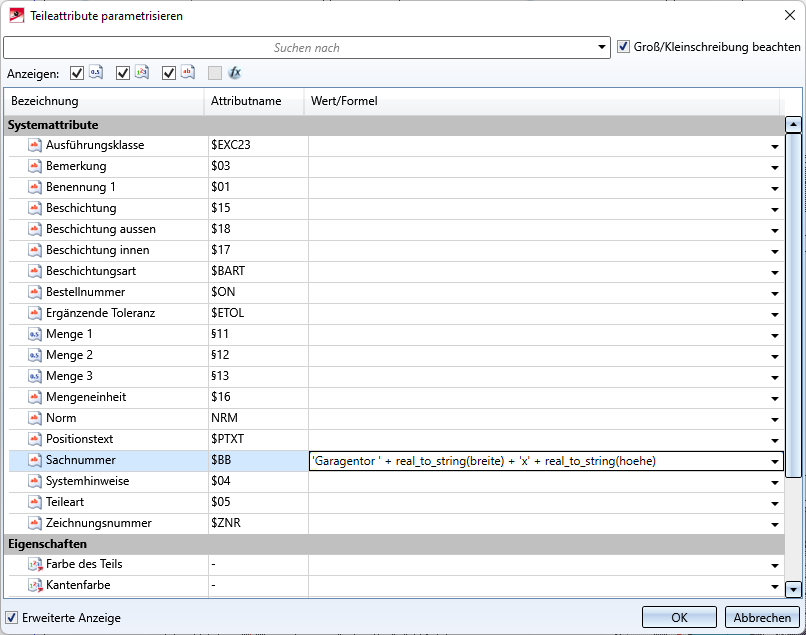Confirm with the OK button
The width and height of the screenshot is (806, 635).
point(679,617)
